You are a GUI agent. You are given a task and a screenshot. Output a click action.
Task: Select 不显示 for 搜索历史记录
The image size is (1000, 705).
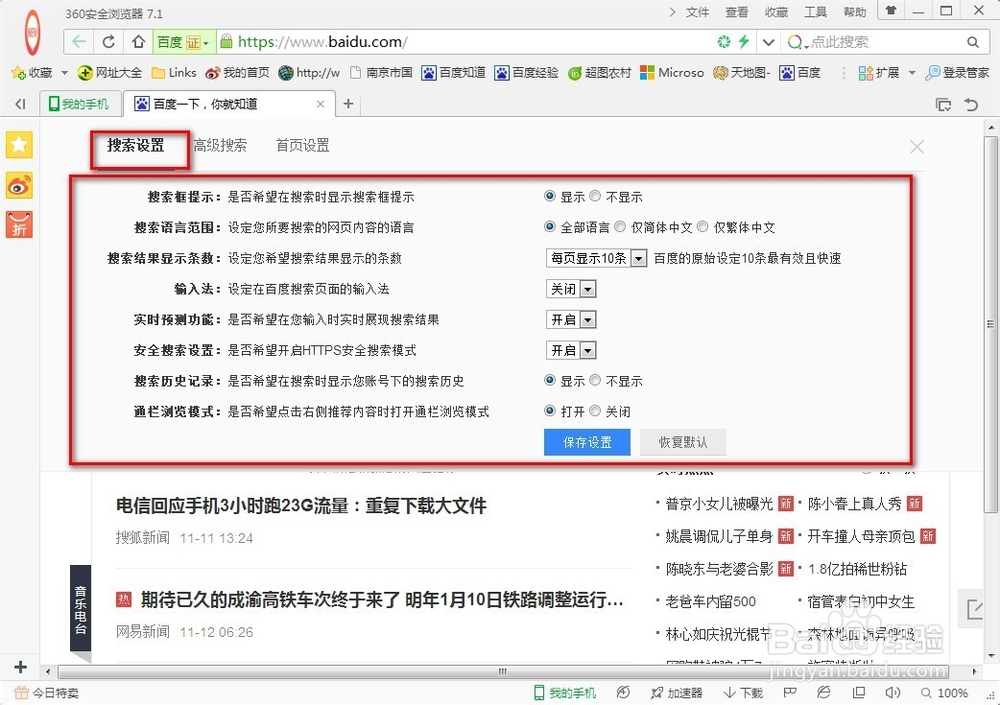595,380
